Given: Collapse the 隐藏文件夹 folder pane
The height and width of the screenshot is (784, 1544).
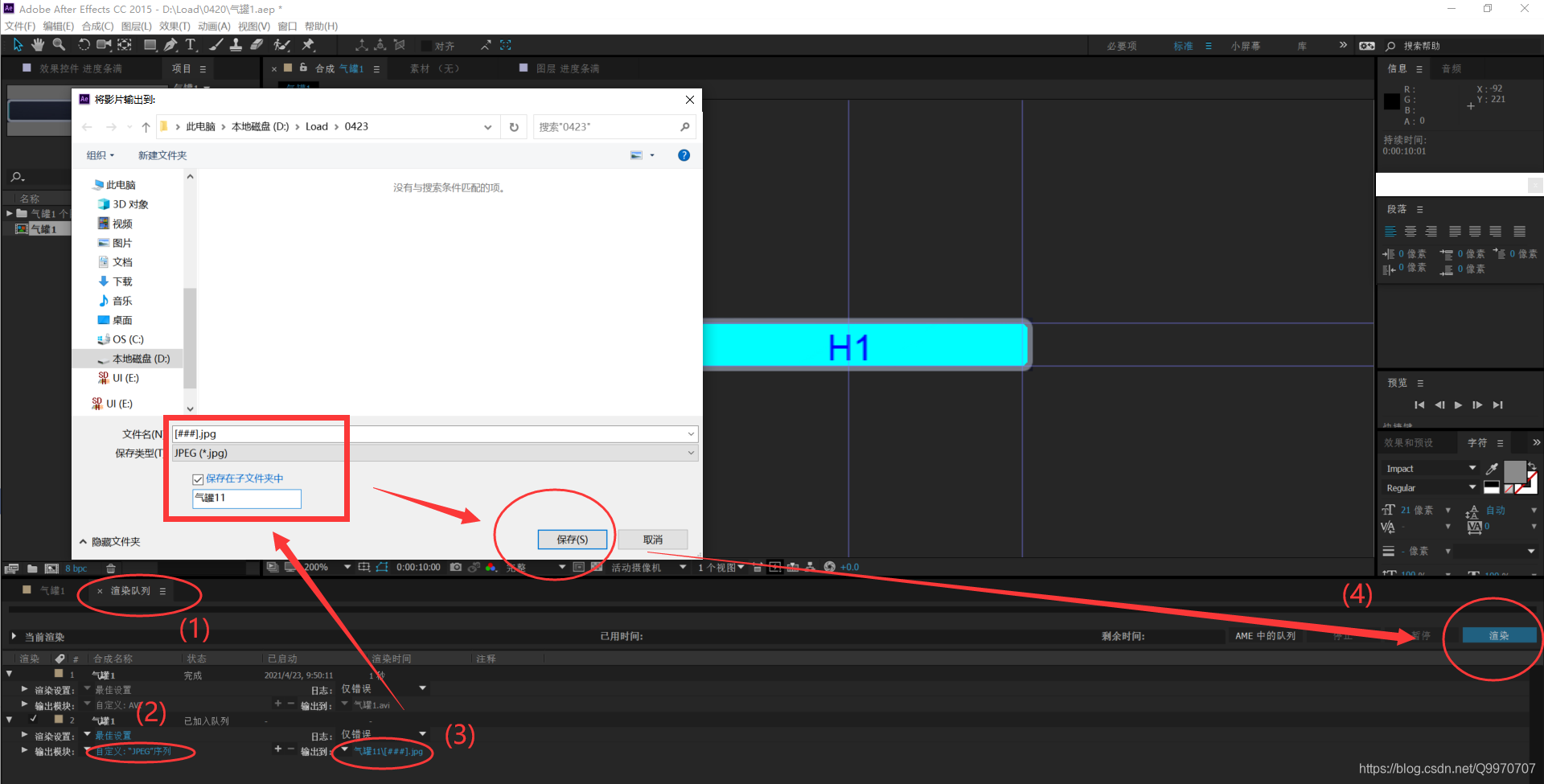Looking at the screenshot, I should tap(110, 542).
